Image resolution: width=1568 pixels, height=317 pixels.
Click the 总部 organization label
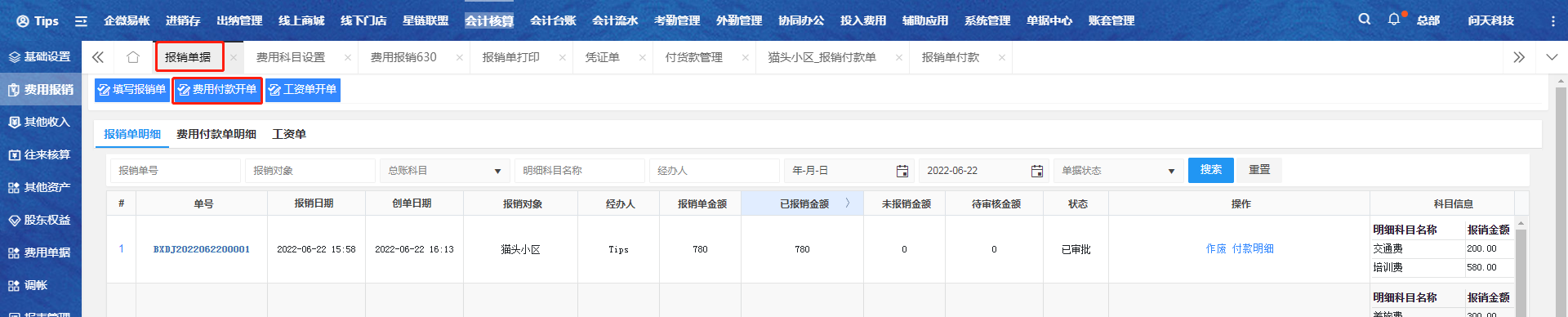pyautogui.click(x=1428, y=20)
